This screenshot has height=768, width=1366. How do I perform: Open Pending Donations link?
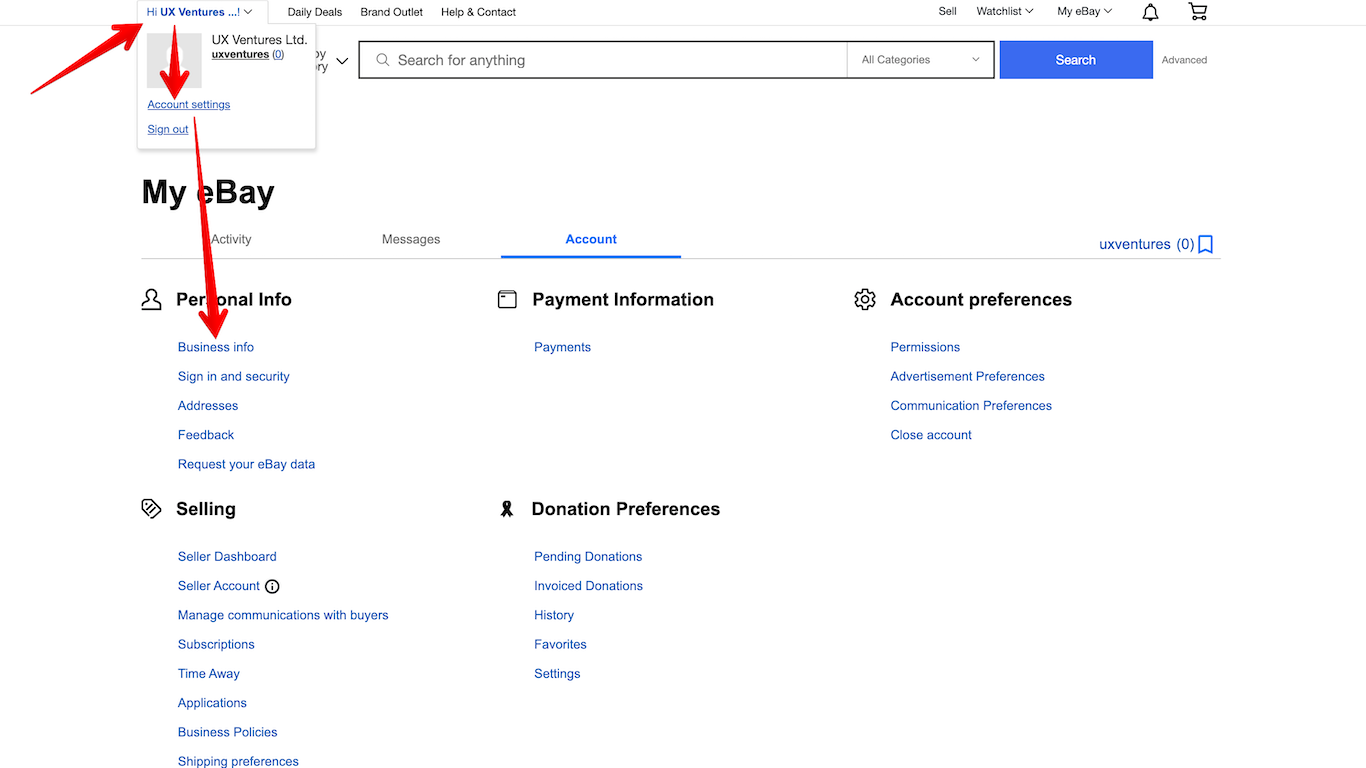pos(588,557)
